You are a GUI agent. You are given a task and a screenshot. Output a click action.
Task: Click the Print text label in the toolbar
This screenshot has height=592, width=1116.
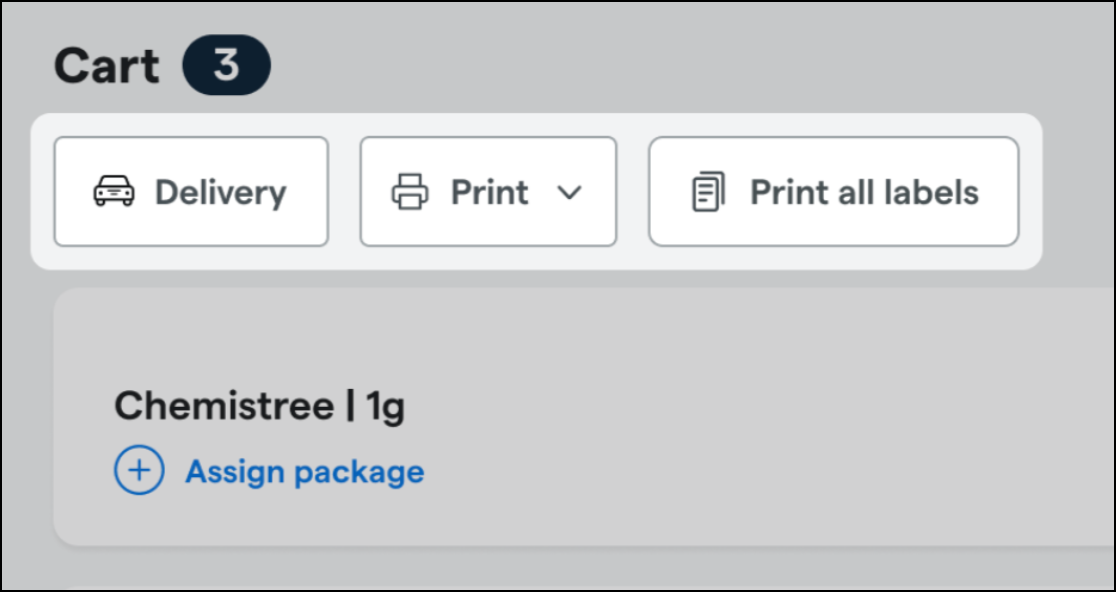(490, 192)
